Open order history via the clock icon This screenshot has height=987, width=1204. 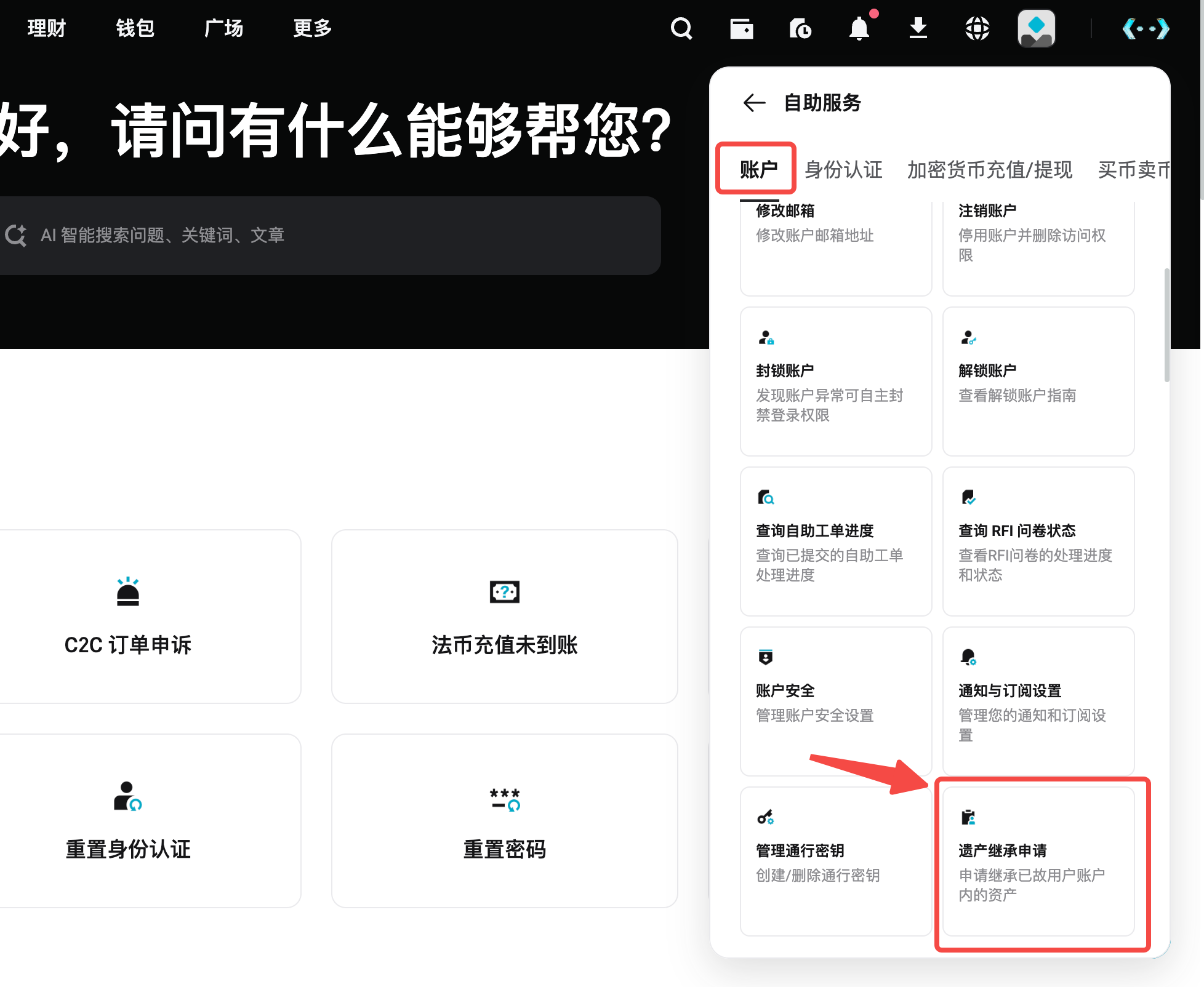coord(800,28)
